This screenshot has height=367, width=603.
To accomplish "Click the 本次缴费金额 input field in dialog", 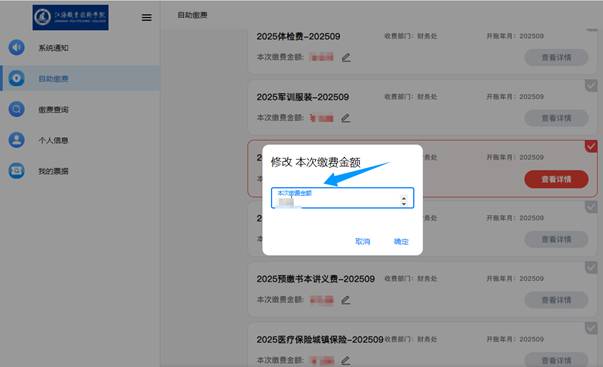I will [x=342, y=198].
